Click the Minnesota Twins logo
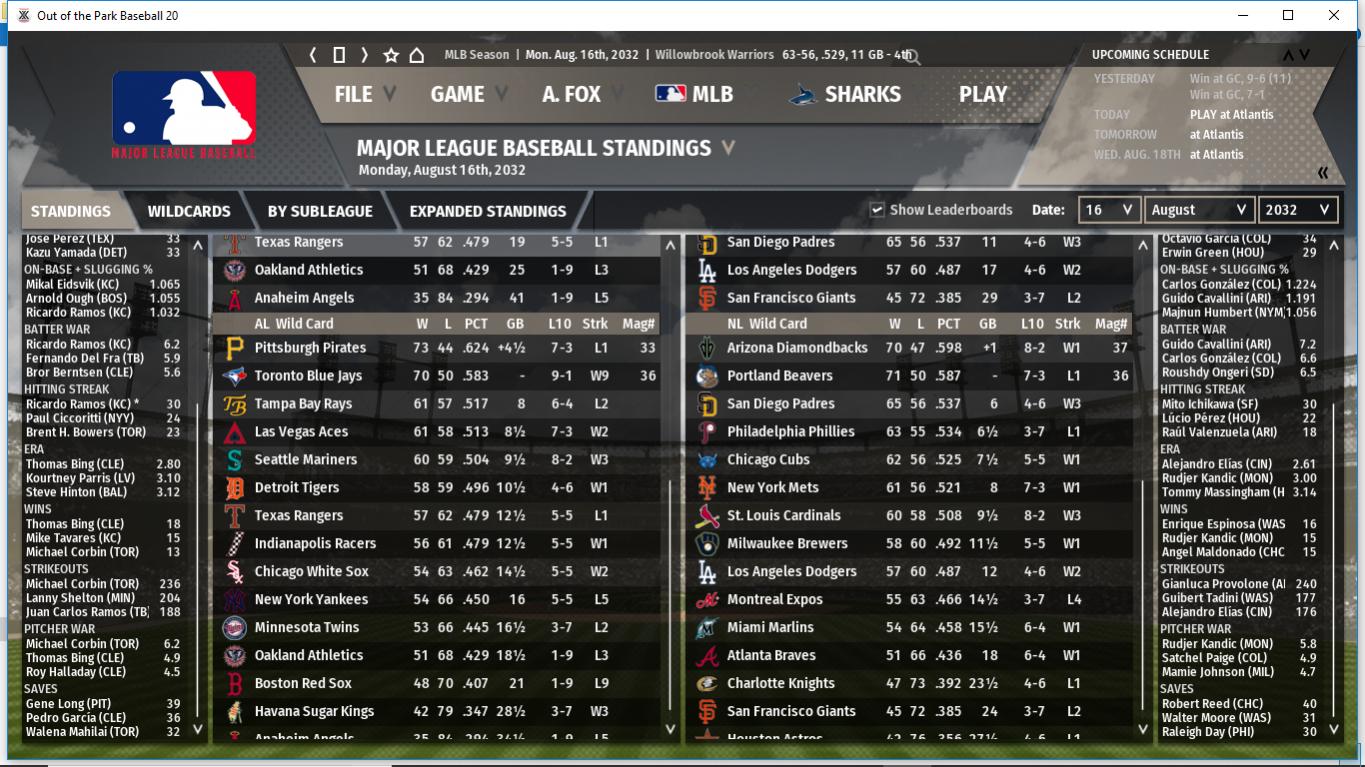This screenshot has width=1365, height=767. click(235, 628)
